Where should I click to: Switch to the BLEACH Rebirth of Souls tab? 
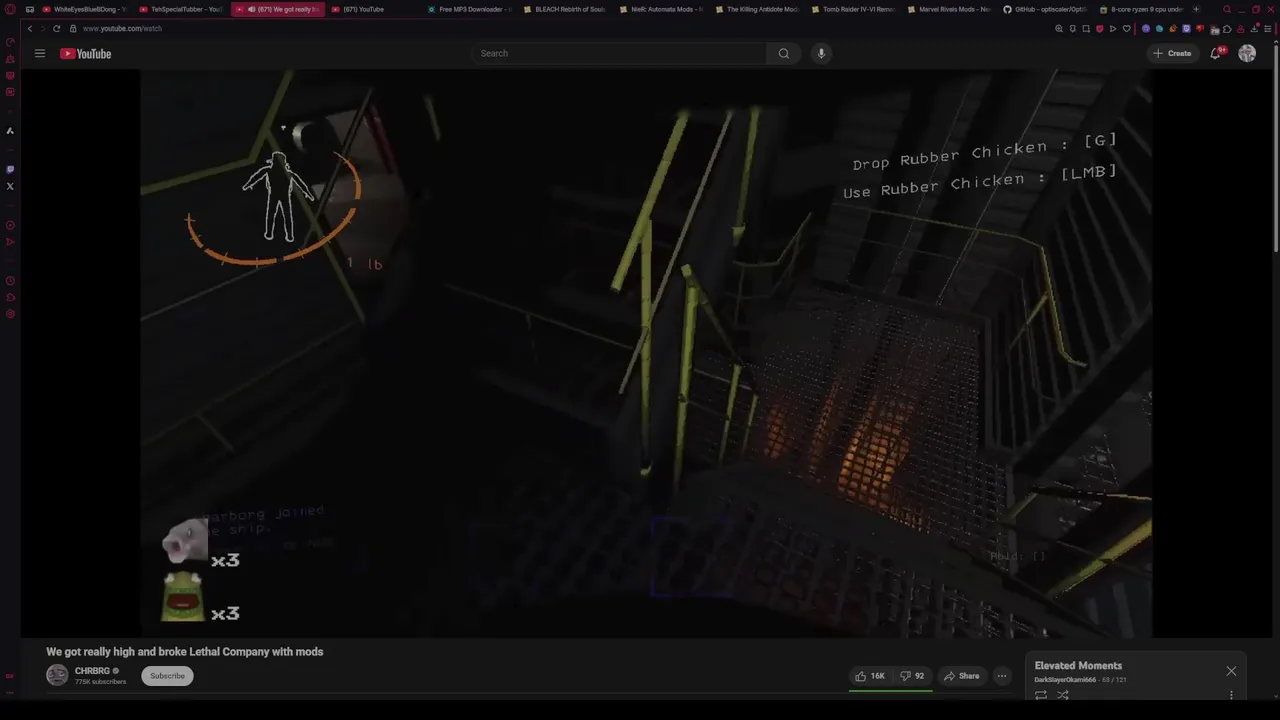click(x=564, y=9)
